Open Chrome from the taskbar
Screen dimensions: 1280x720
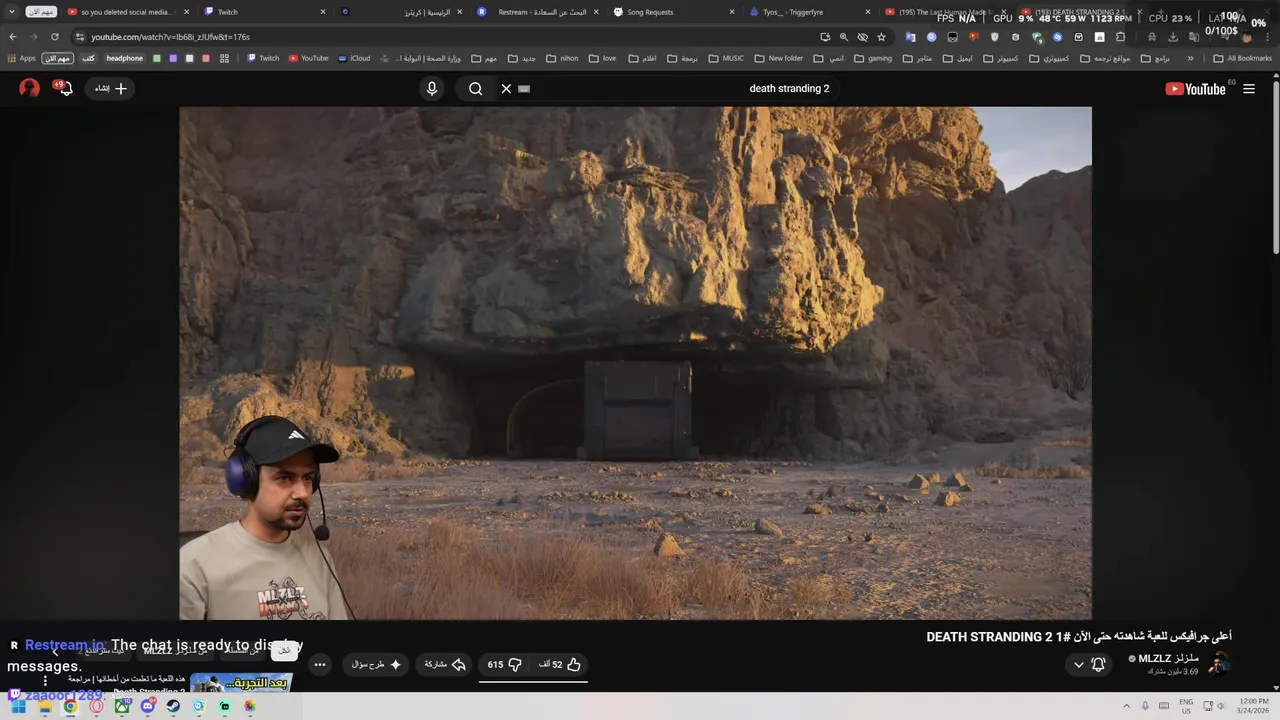tap(70, 706)
